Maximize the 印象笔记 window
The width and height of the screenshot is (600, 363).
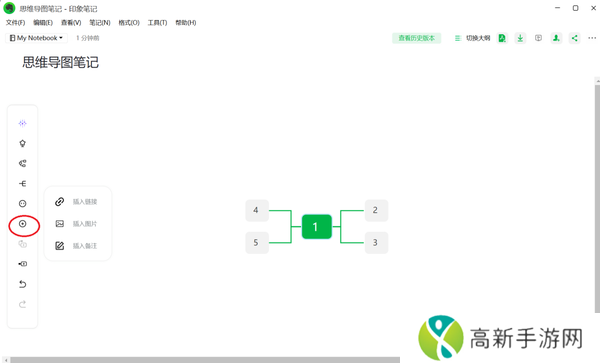coord(576,8)
